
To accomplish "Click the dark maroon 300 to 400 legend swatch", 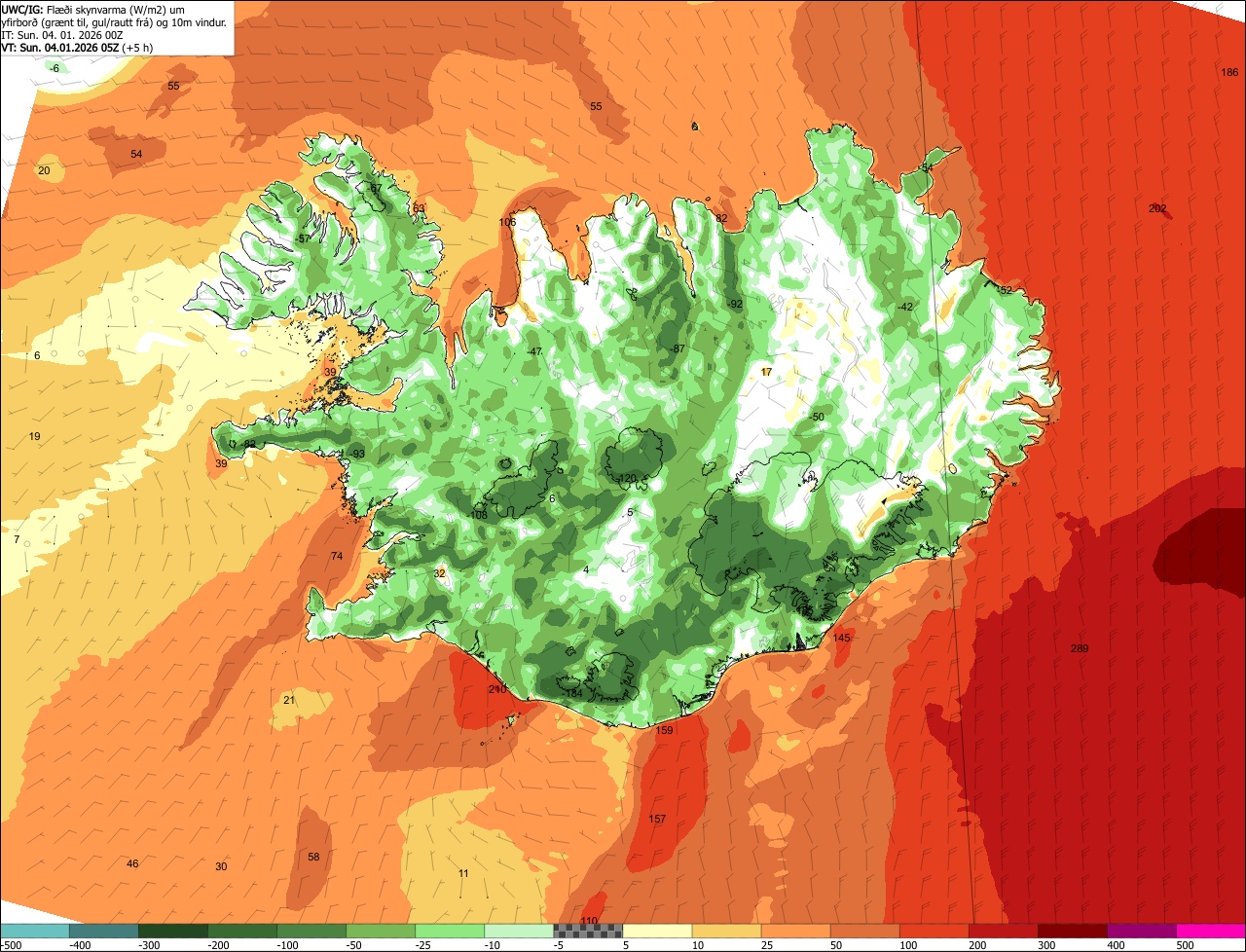I will (x=1072, y=931).
